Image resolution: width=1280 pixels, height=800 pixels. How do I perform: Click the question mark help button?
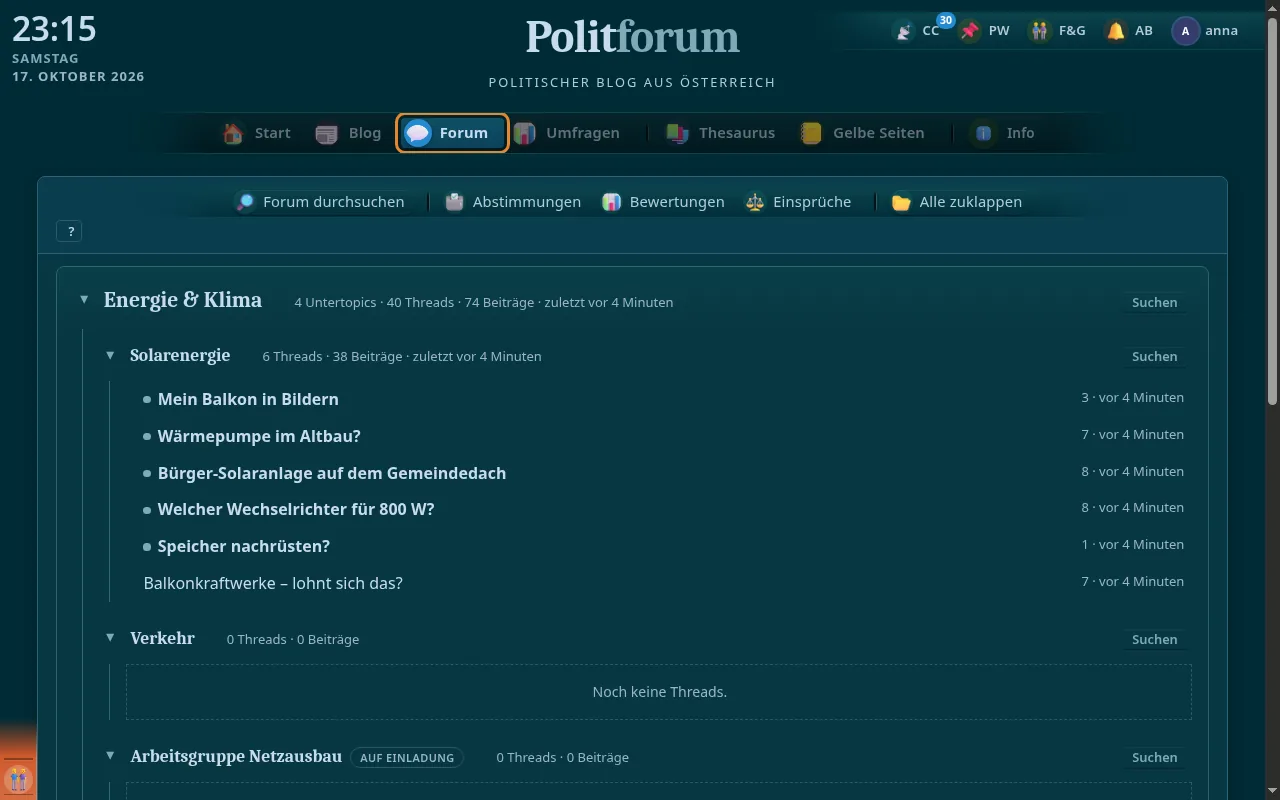pos(70,231)
